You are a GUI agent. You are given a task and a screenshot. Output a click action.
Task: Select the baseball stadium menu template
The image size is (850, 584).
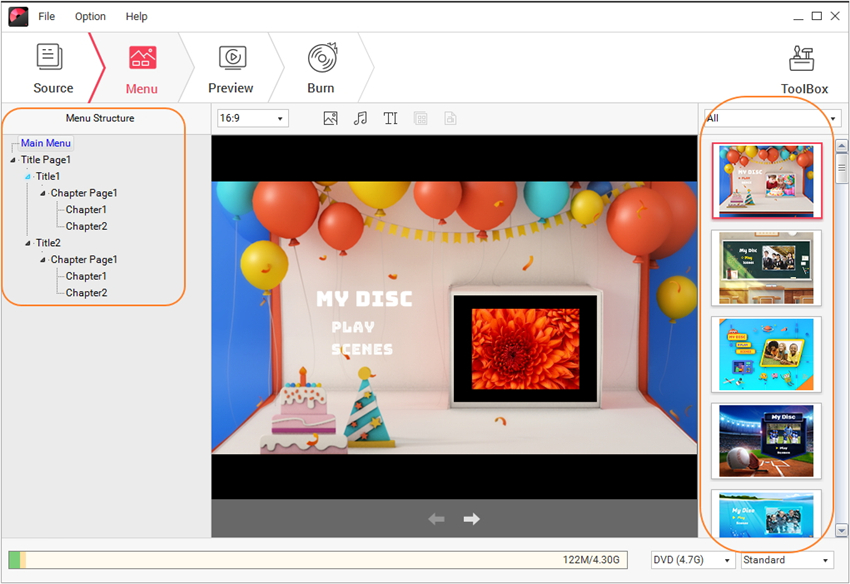coord(766,440)
